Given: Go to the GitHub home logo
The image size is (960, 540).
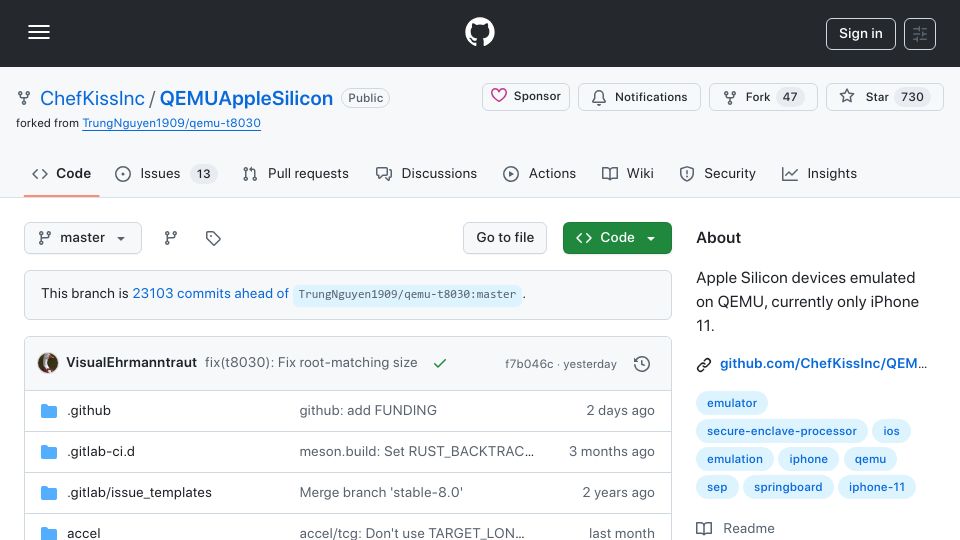Looking at the screenshot, I should click(479, 32).
